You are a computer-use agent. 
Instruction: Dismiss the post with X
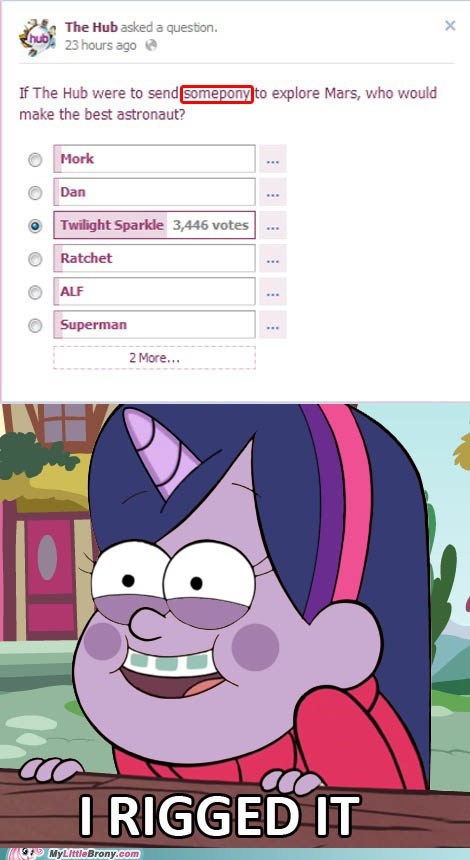click(450, 25)
